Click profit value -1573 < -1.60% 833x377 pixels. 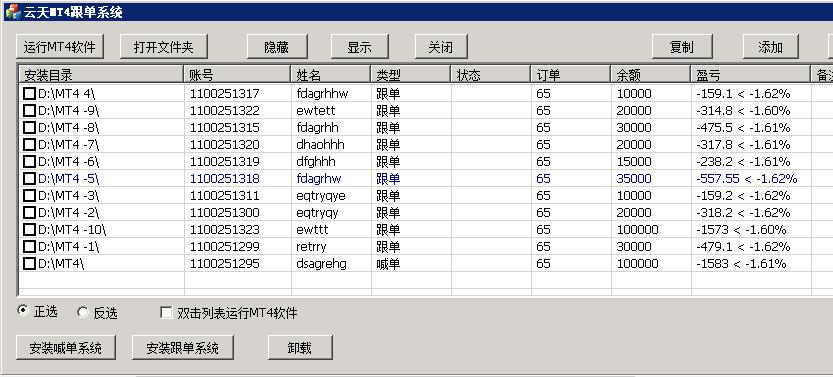coord(741,230)
